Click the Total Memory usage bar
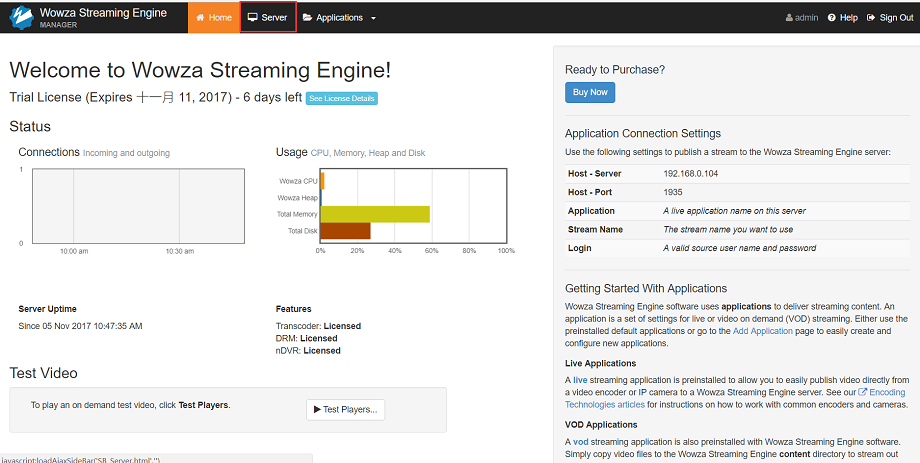Viewport: 920px width, 463px height. [x=375, y=214]
